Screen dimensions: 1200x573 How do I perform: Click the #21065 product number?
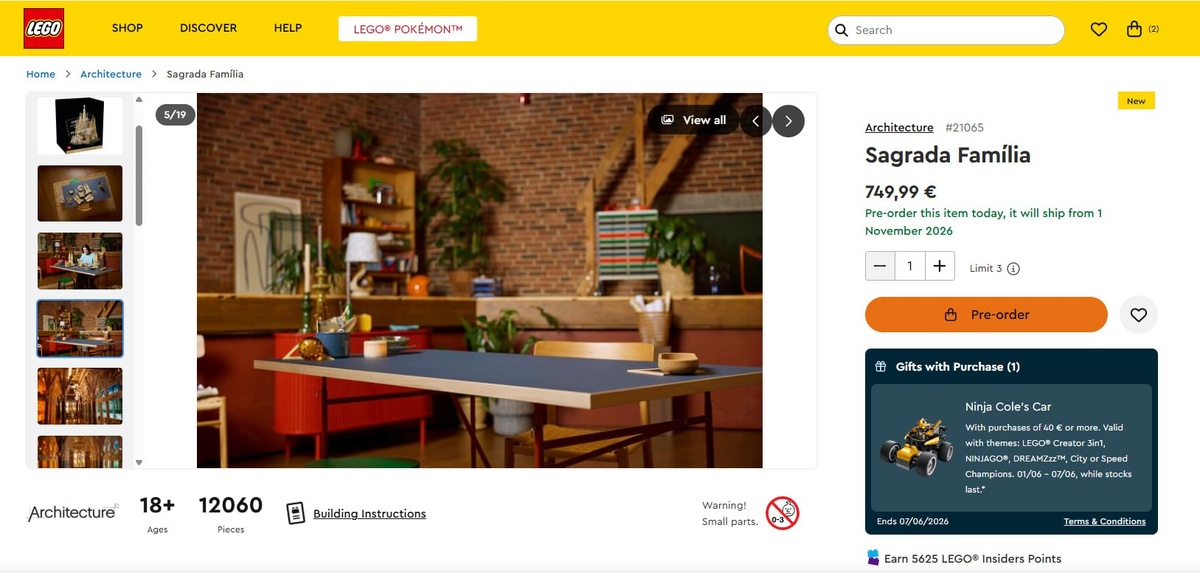pos(964,127)
